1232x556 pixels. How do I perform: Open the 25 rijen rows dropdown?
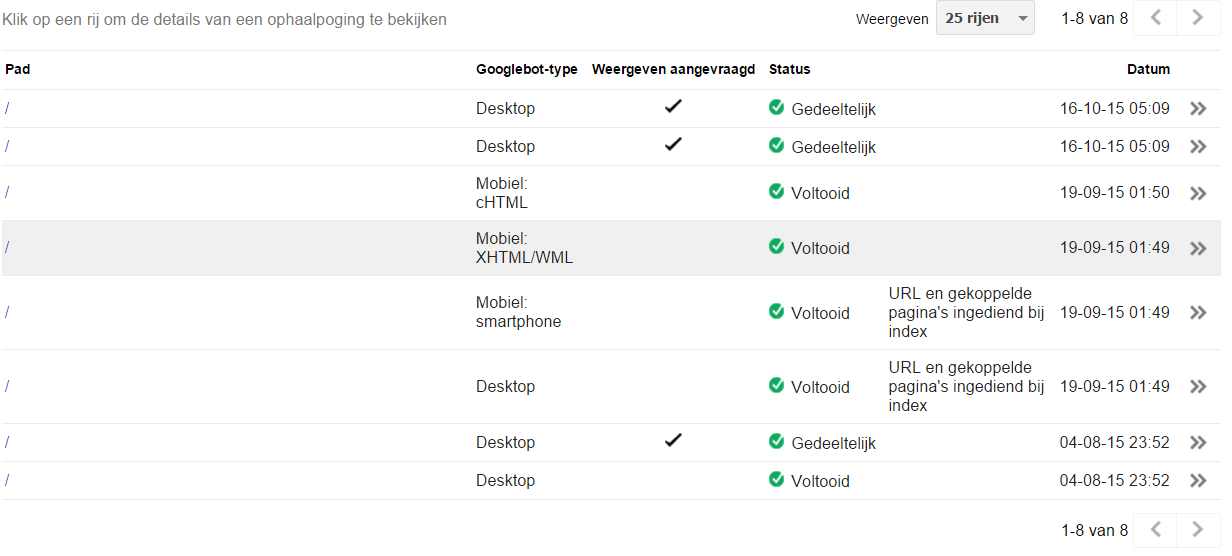pyautogui.click(x=985, y=18)
